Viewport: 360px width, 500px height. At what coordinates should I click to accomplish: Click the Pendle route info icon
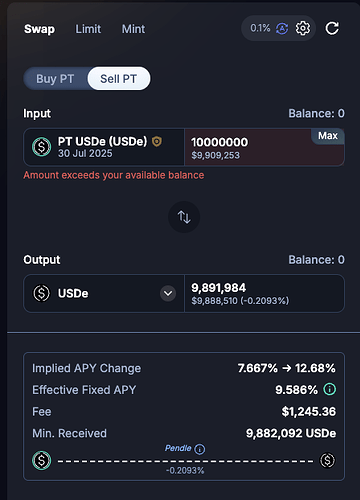point(200,449)
